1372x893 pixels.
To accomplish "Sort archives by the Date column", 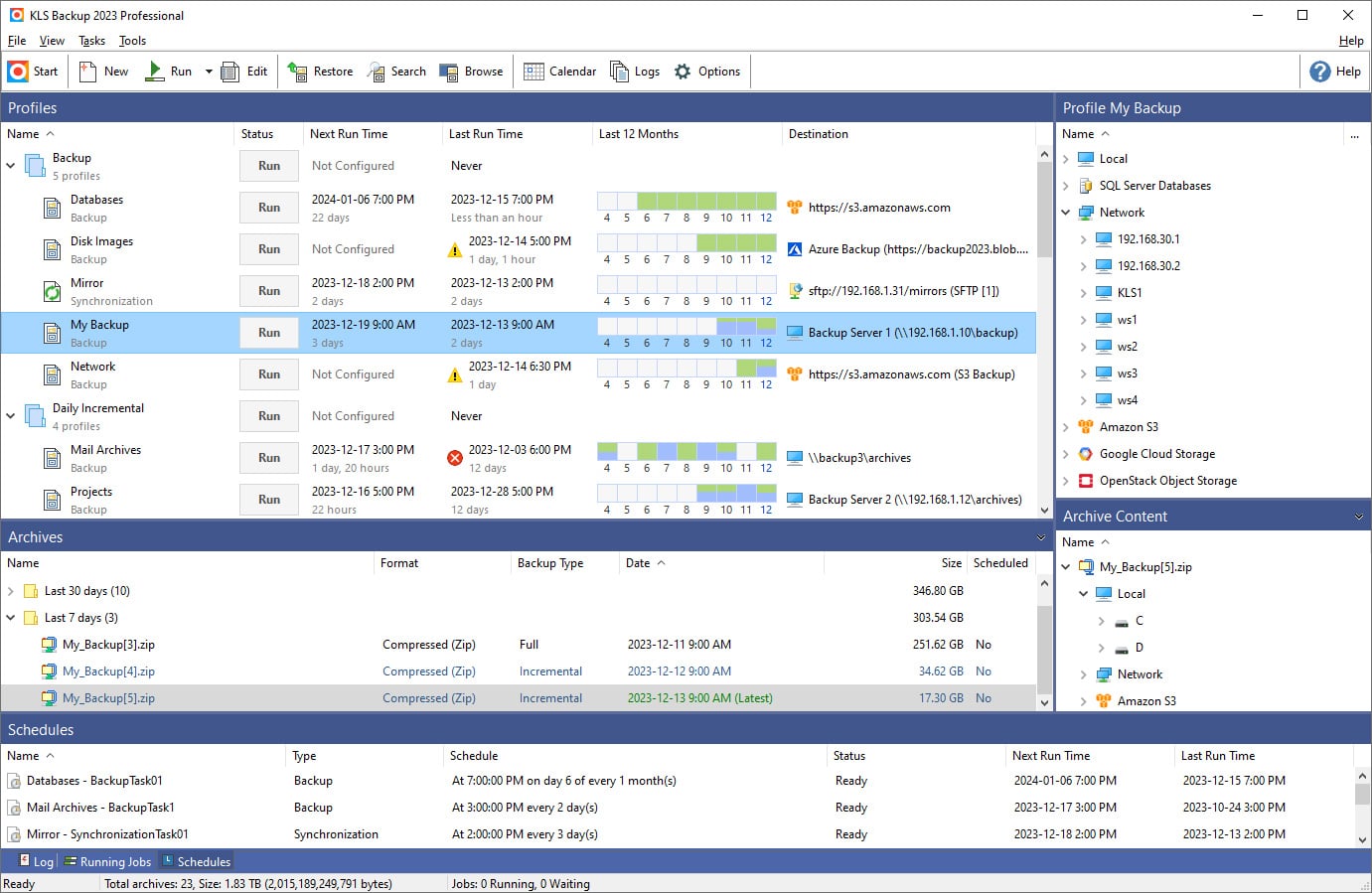I will pos(638,563).
